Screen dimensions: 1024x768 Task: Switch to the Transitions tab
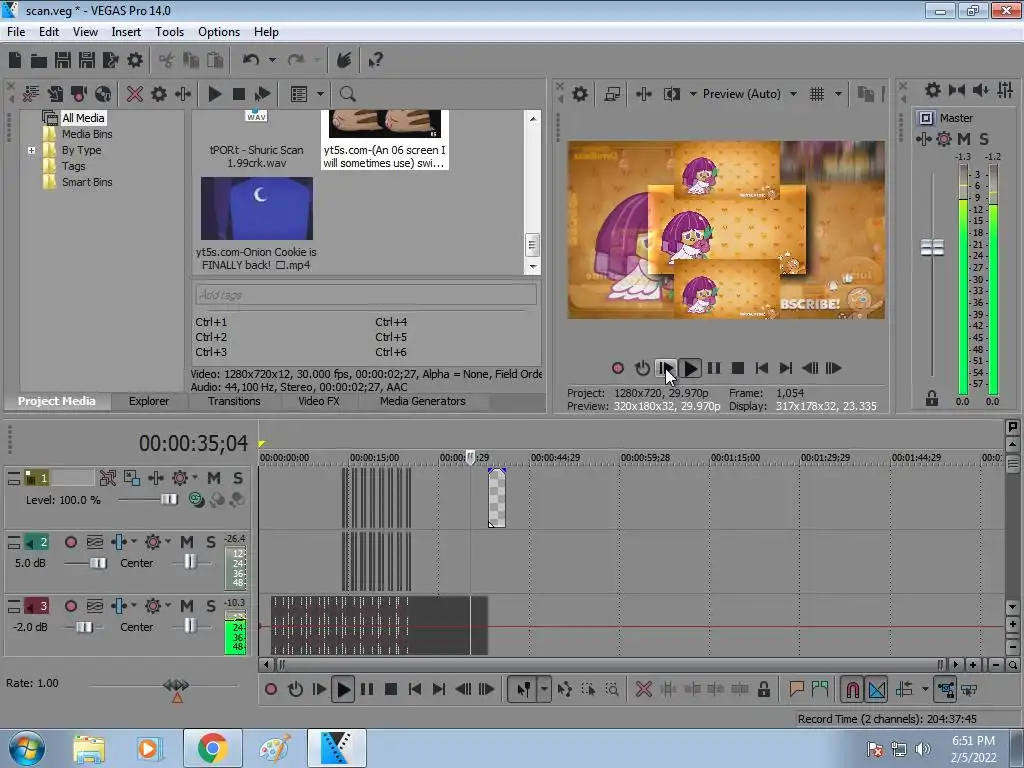pos(234,401)
